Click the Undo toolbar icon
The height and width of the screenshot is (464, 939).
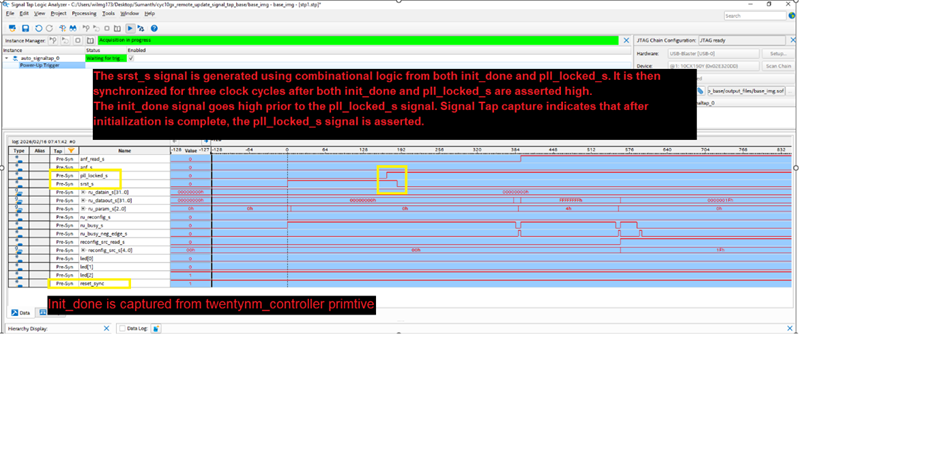coord(38,28)
